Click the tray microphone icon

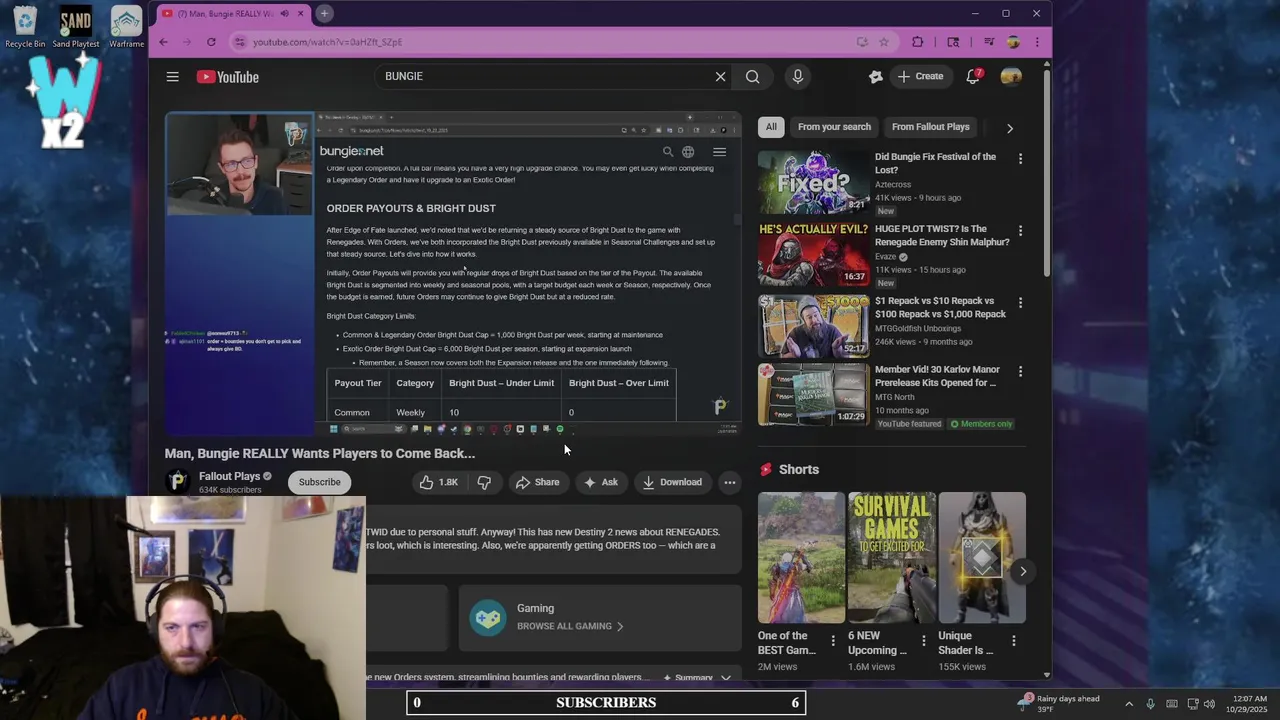pos(1150,704)
